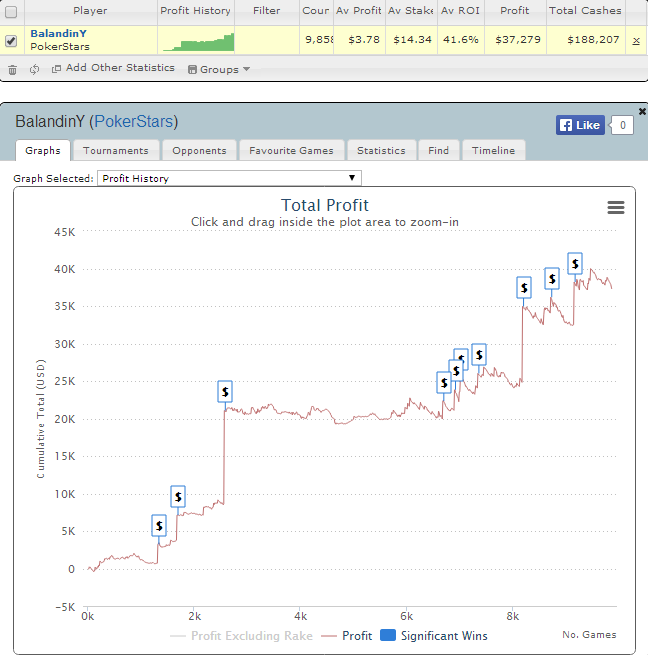Toggle the header select-all checkbox

(x=11, y=12)
